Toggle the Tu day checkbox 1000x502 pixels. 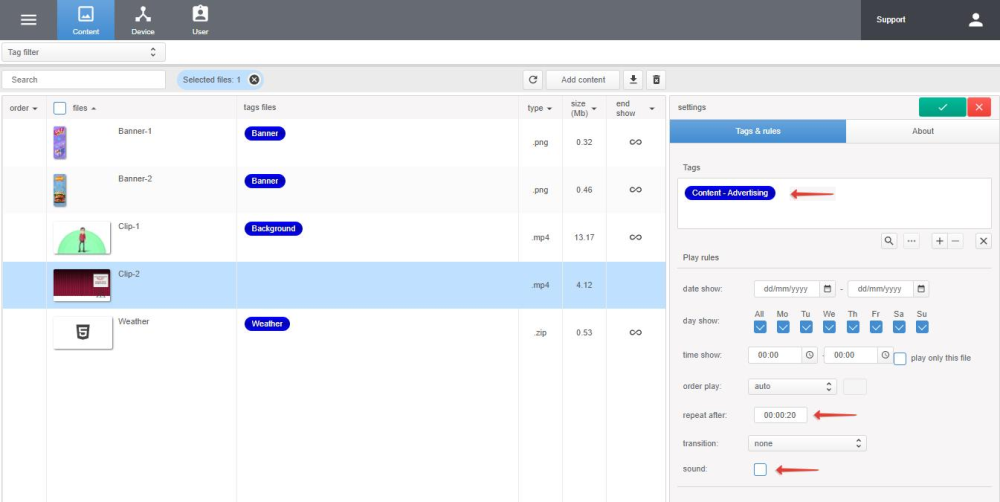[806, 327]
